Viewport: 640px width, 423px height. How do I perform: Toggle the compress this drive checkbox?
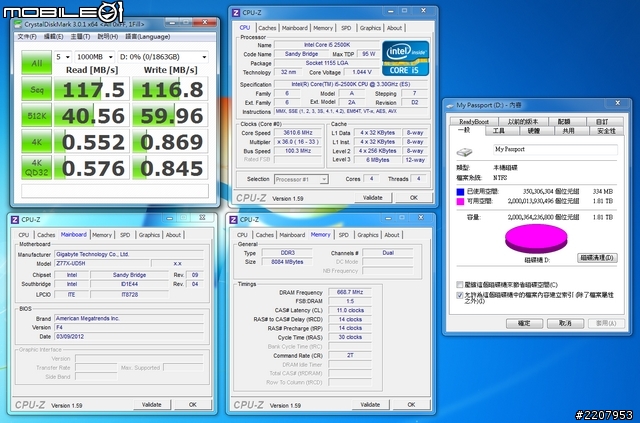pyautogui.click(x=460, y=285)
